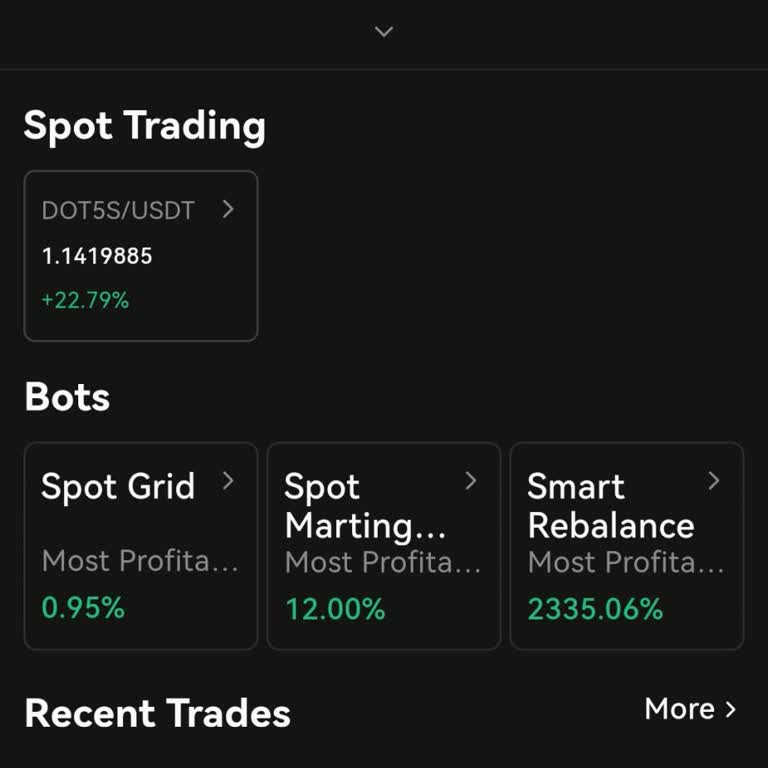Collapse the panel using the top chevron
The width and height of the screenshot is (768, 768).
[x=384, y=32]
